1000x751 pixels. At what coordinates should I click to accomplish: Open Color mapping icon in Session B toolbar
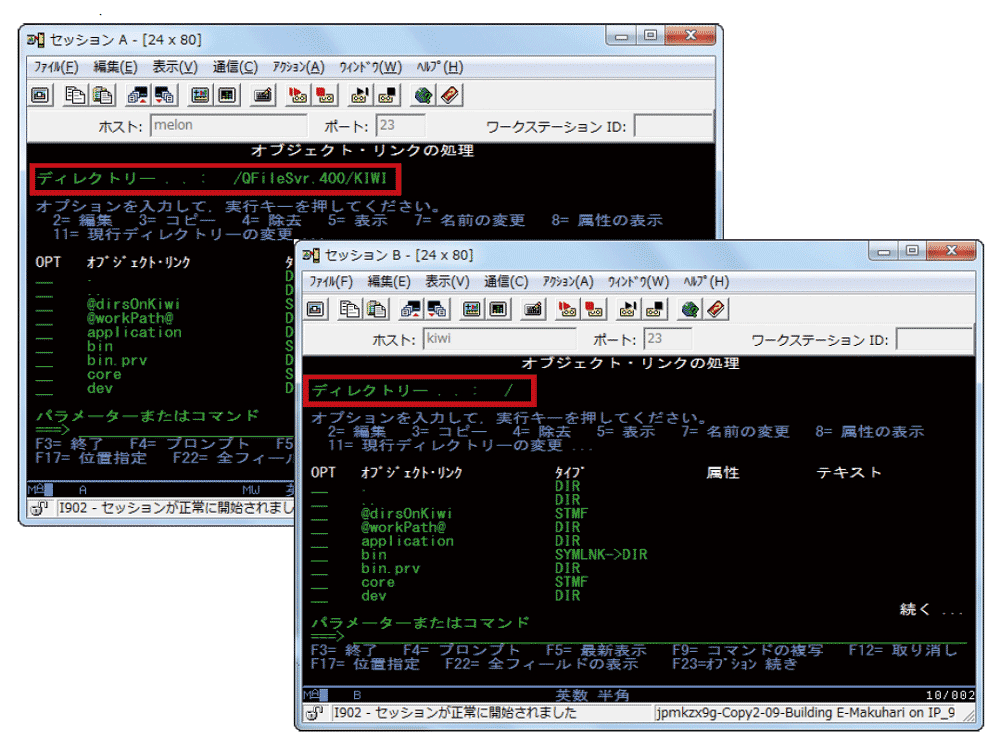498,309
